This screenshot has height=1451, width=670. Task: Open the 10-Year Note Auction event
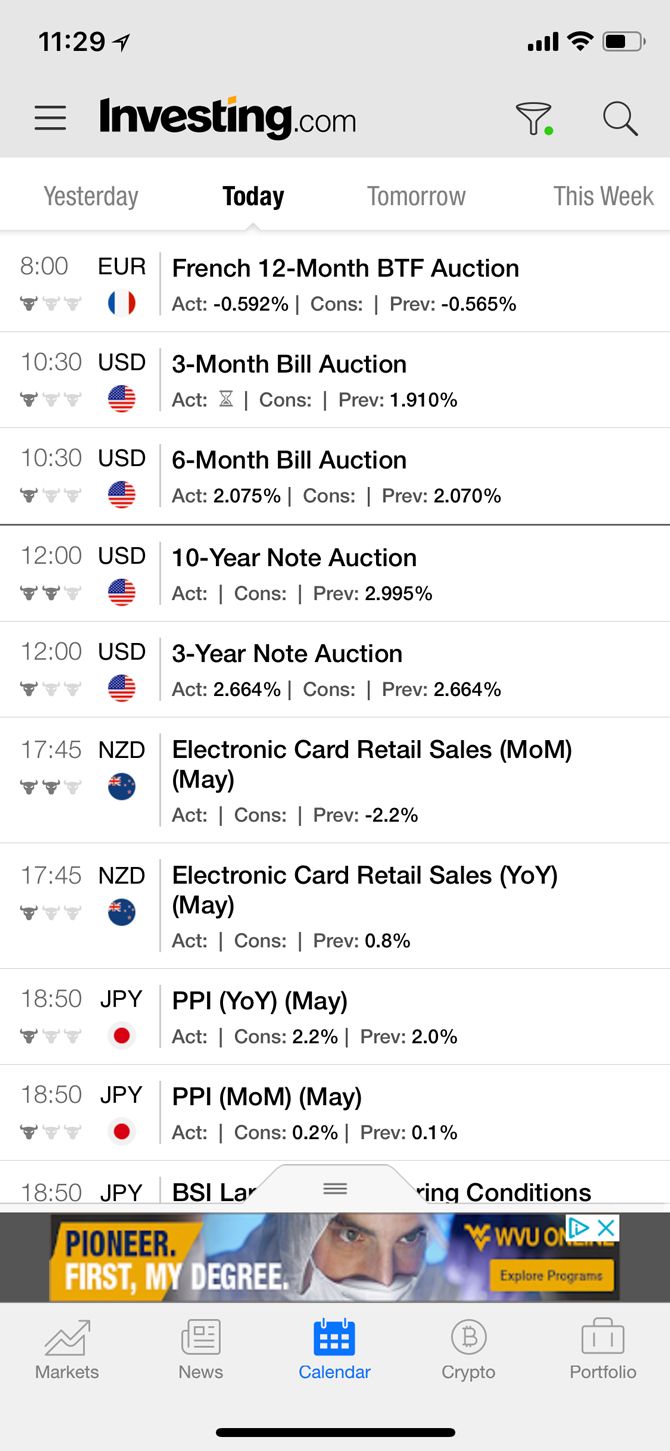[x=294, y=558]
